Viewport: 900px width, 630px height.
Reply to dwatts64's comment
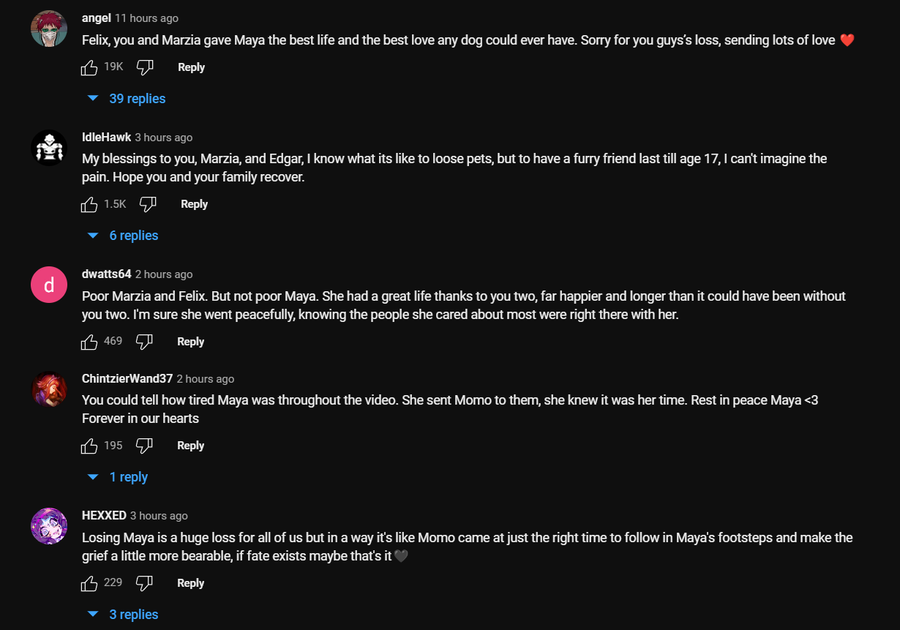(x=190, y=341)
